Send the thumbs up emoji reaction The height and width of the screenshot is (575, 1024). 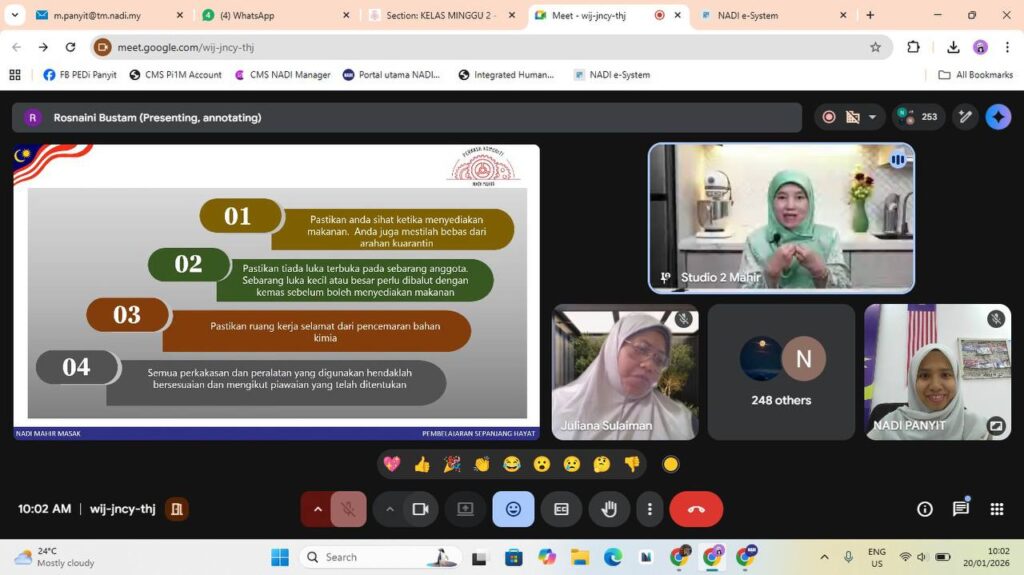click(422, 464)
